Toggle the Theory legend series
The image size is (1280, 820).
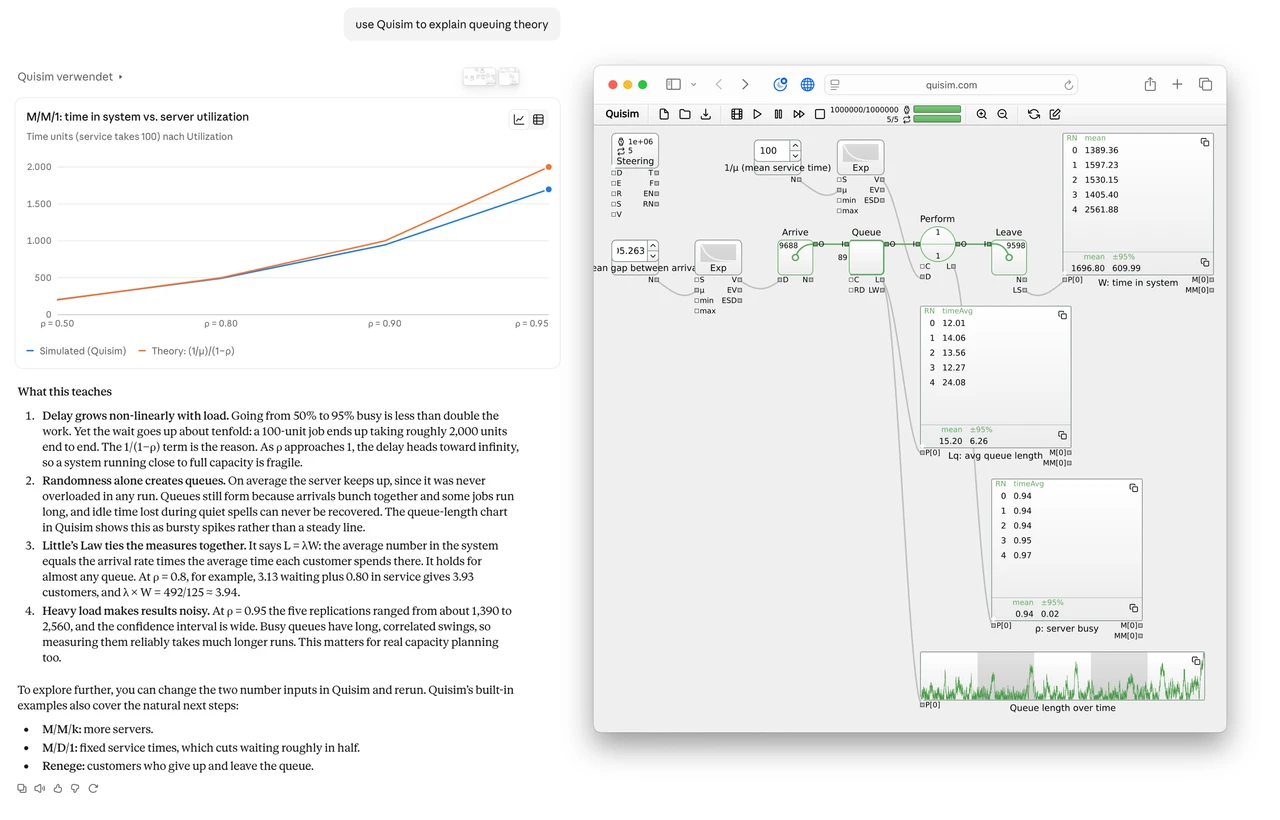(x=186, y=351)
